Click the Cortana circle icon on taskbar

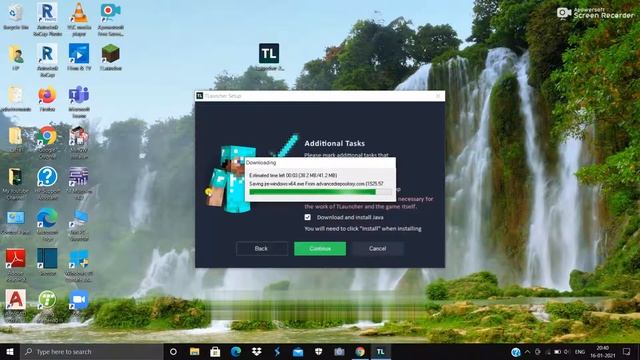pos(173,351)
